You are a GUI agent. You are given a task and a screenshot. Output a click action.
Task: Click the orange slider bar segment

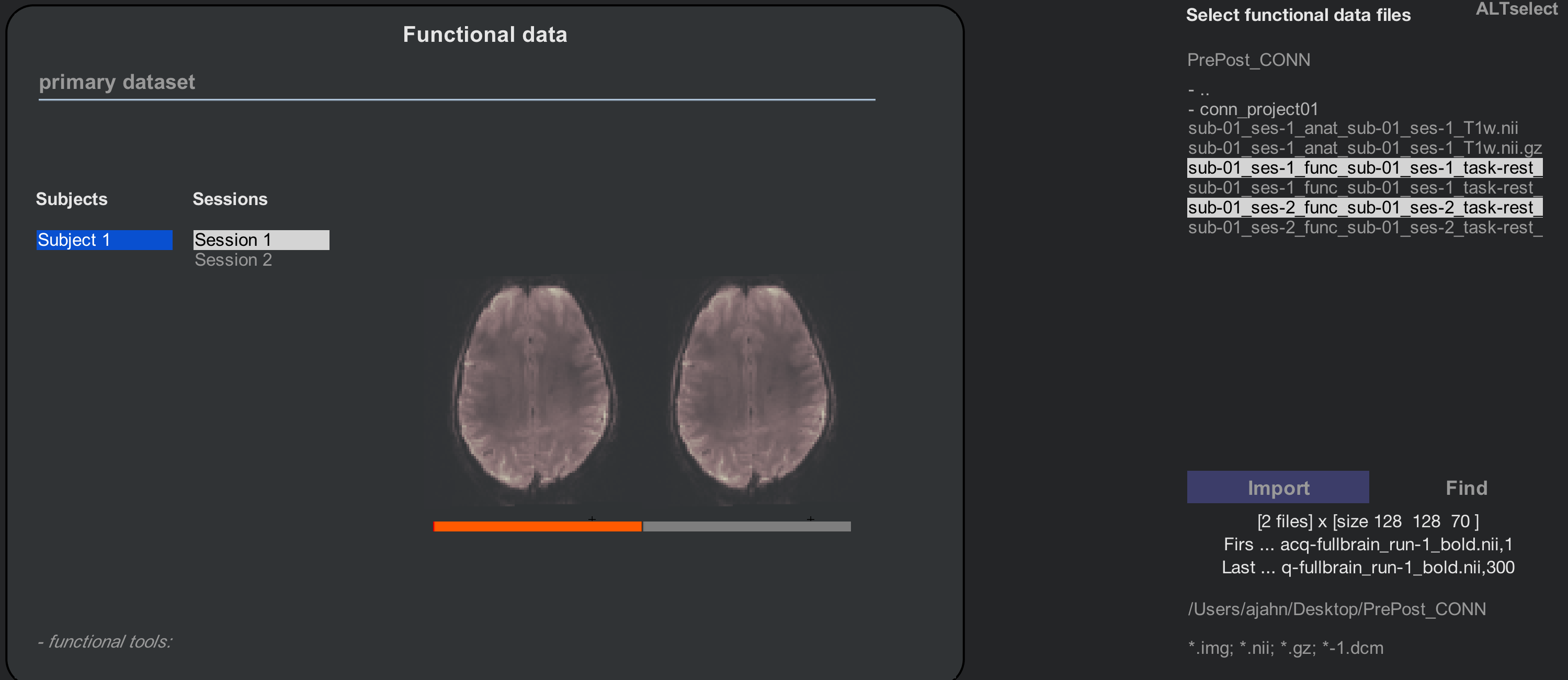click(x=537, y=526)
